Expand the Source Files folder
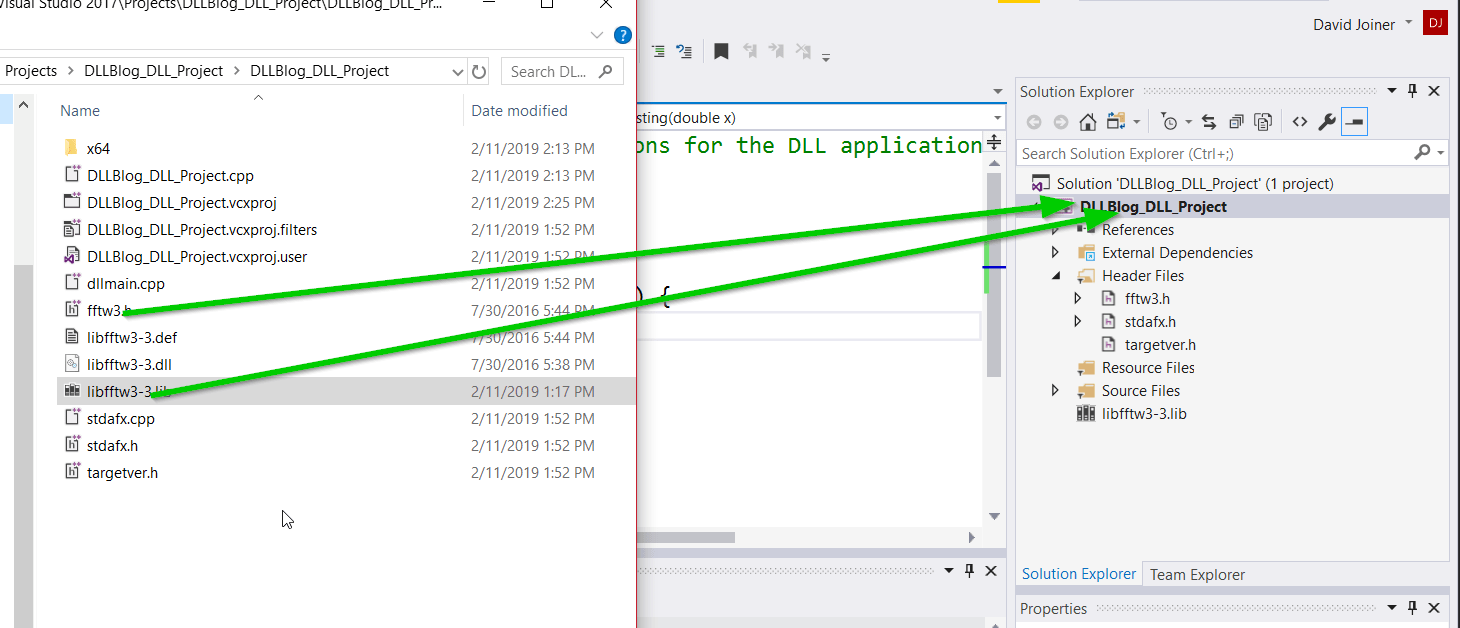This screenshot has width=1460, height=628. coord(1056,391)
